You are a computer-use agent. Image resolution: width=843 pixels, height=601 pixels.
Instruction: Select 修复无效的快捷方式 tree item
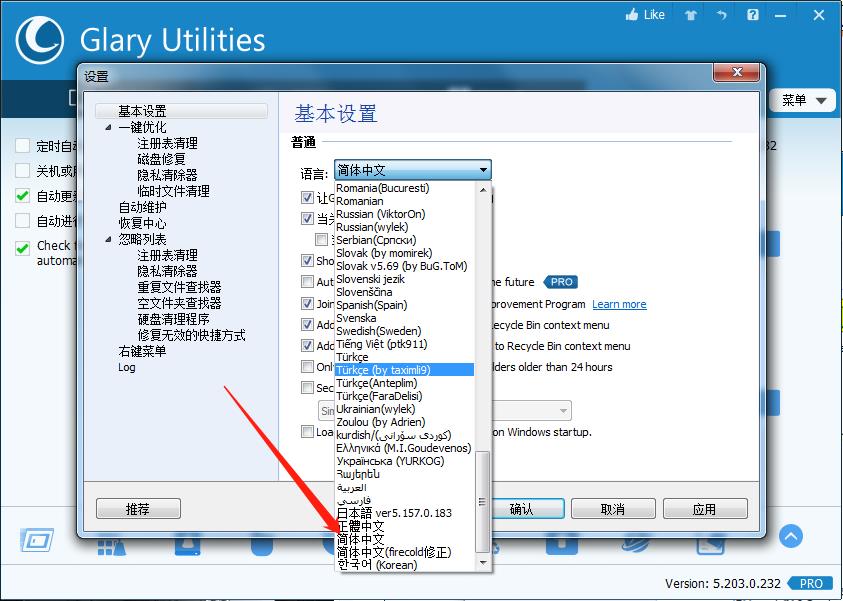[191, 335]
